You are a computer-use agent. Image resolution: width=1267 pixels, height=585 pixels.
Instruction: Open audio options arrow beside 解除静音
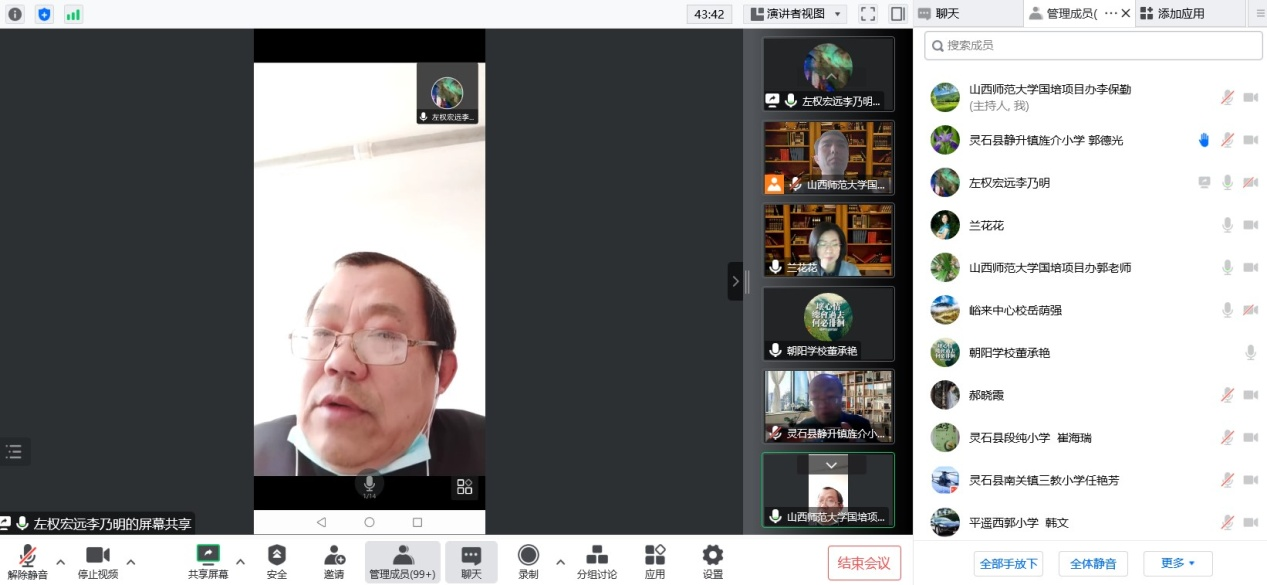60,561
